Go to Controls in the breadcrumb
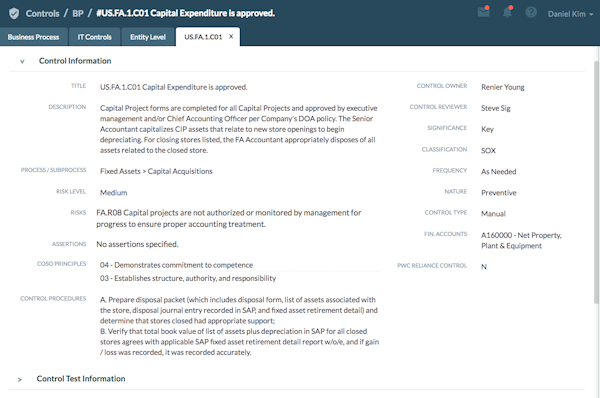 click(42, 13)
